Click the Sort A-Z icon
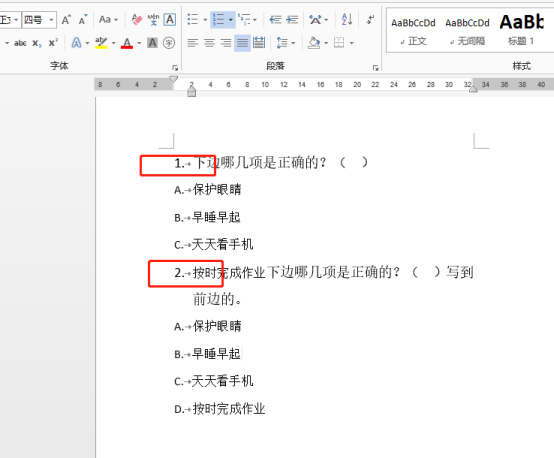Image resolution: width=554 pixels, height=458 pixels. pos(347,19)
